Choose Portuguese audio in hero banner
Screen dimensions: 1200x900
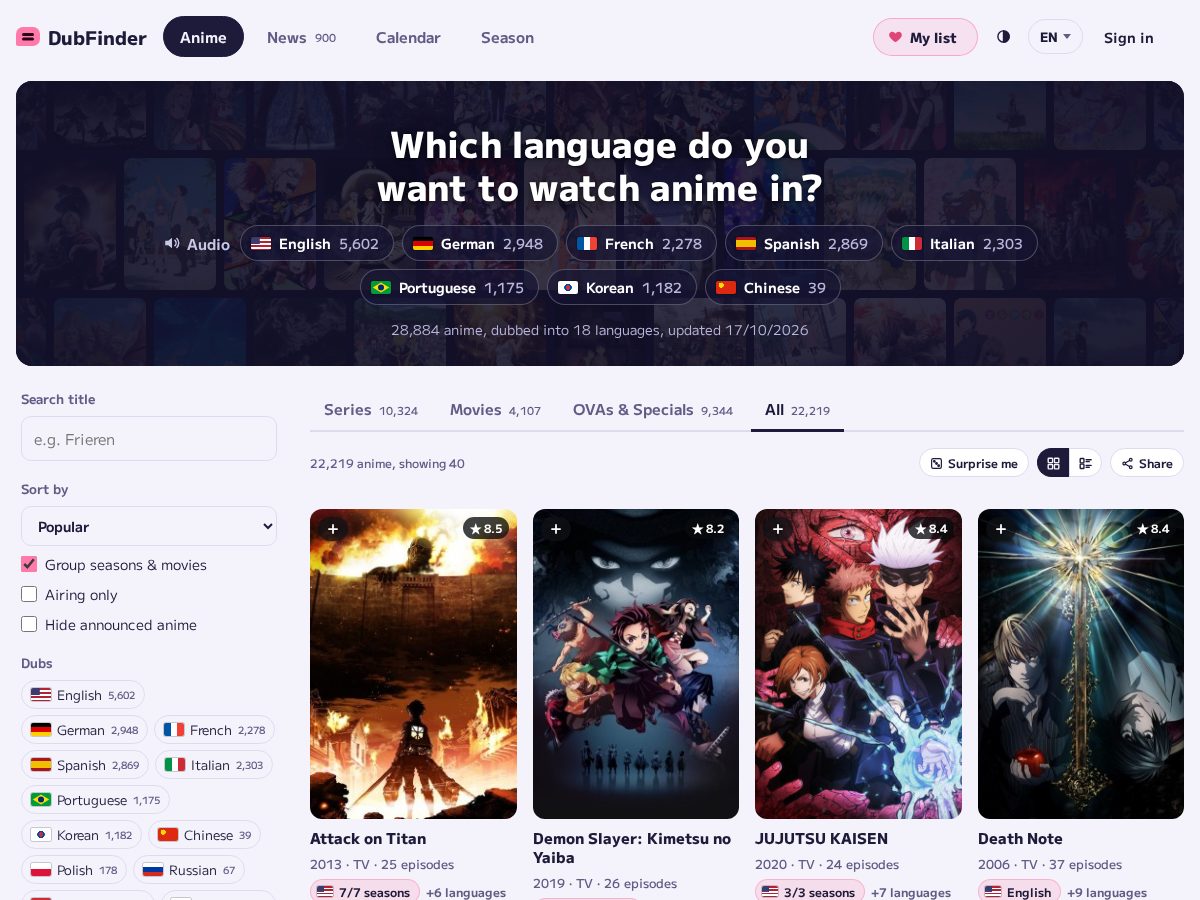coord(449,287)
